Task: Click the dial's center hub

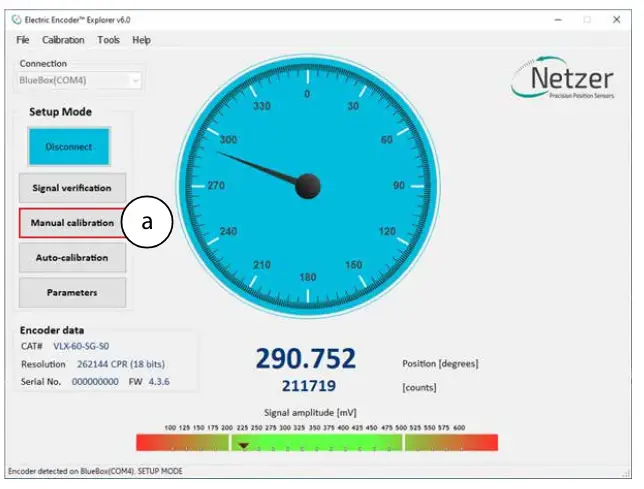Action: pyautogui.click(x=307, y=186)
